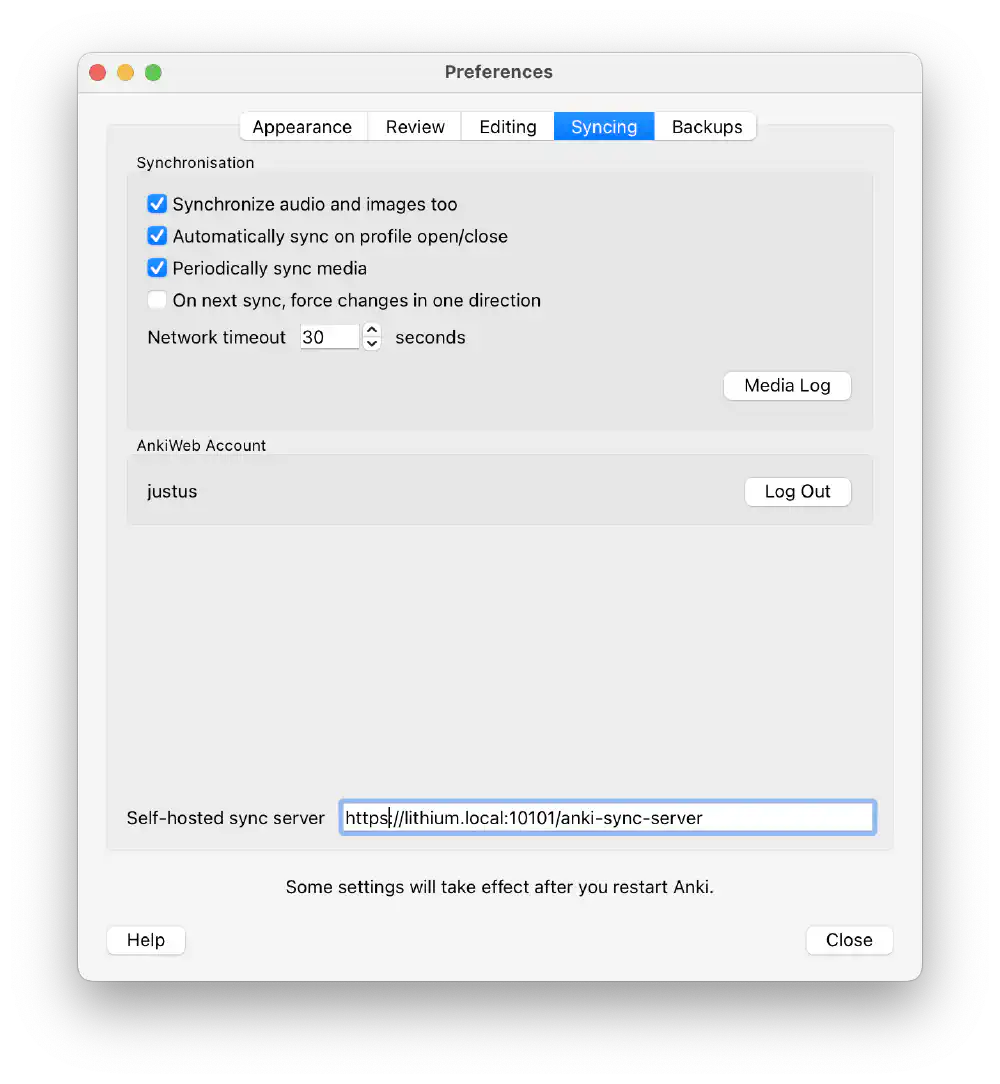Close the Preferences window
Viewport: 1000px width, 1084px height.
[x=849, y=940]
